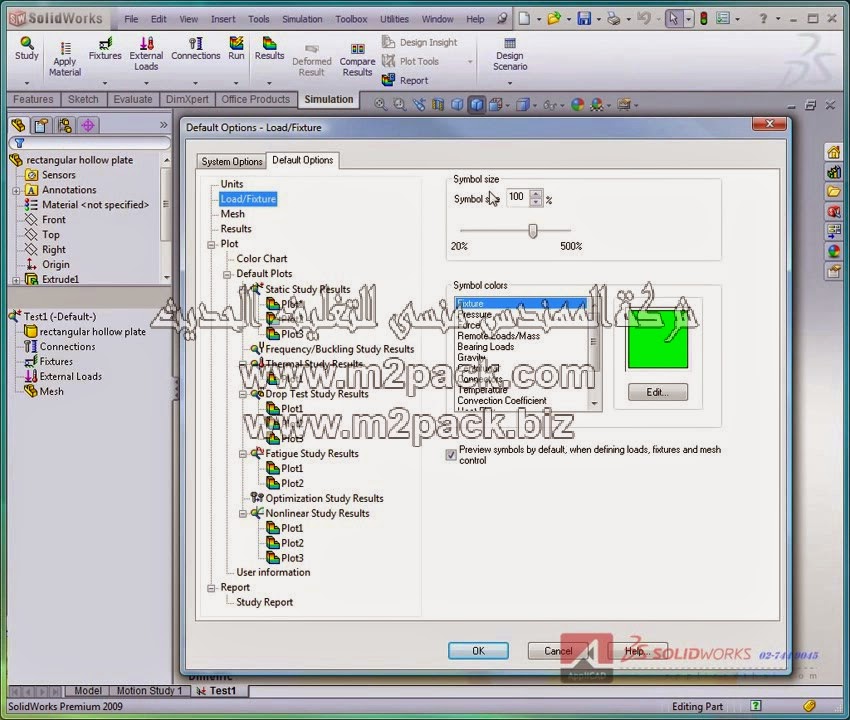Switch to the PropertyManager tab icon
Screen dimensions: 850x720
(x=41, y=126)
